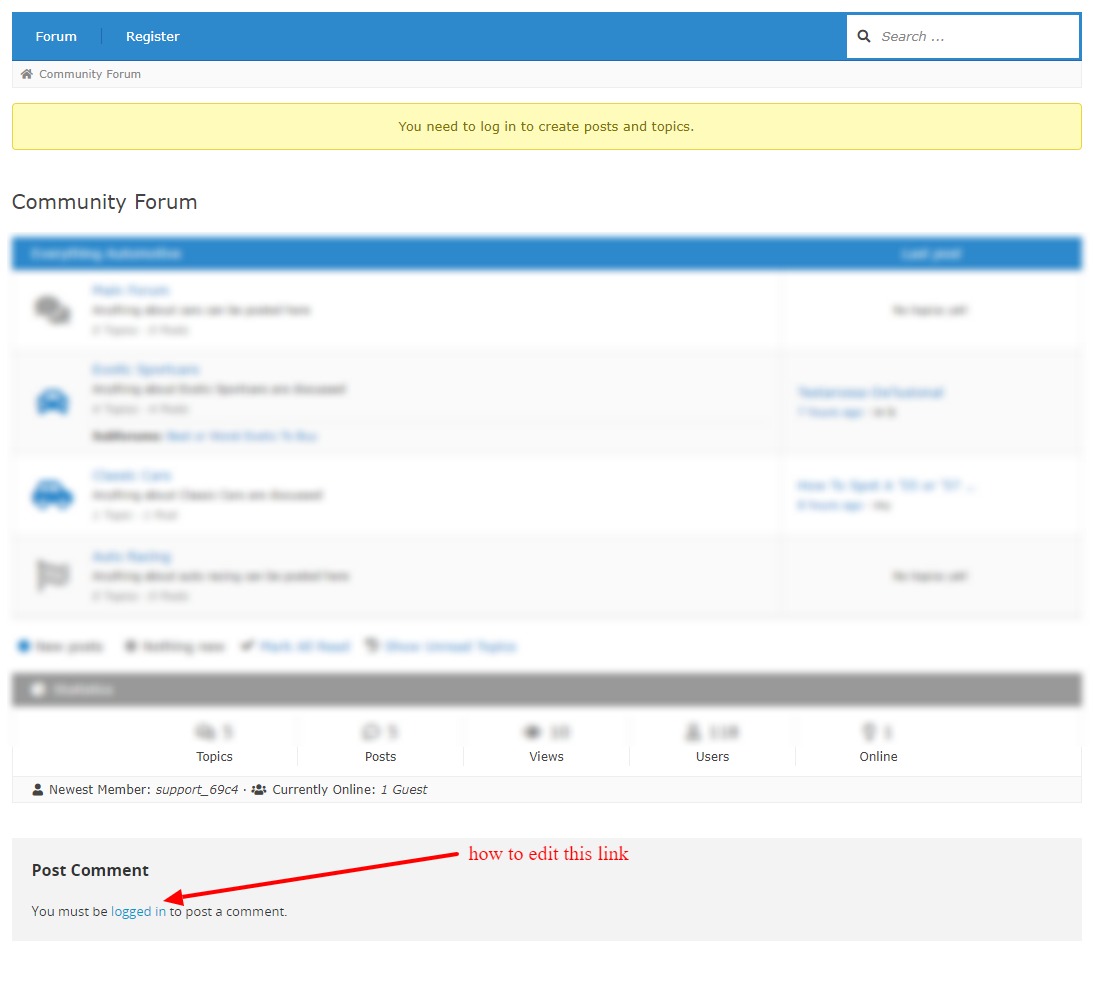Toggle the Nothing new gray indicator
Screen dimensions: 1094x995
coord(130,645)
